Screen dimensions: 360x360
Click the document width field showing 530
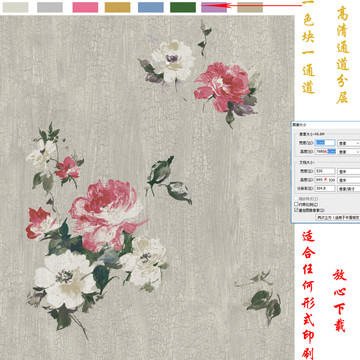tap(325, 171)
